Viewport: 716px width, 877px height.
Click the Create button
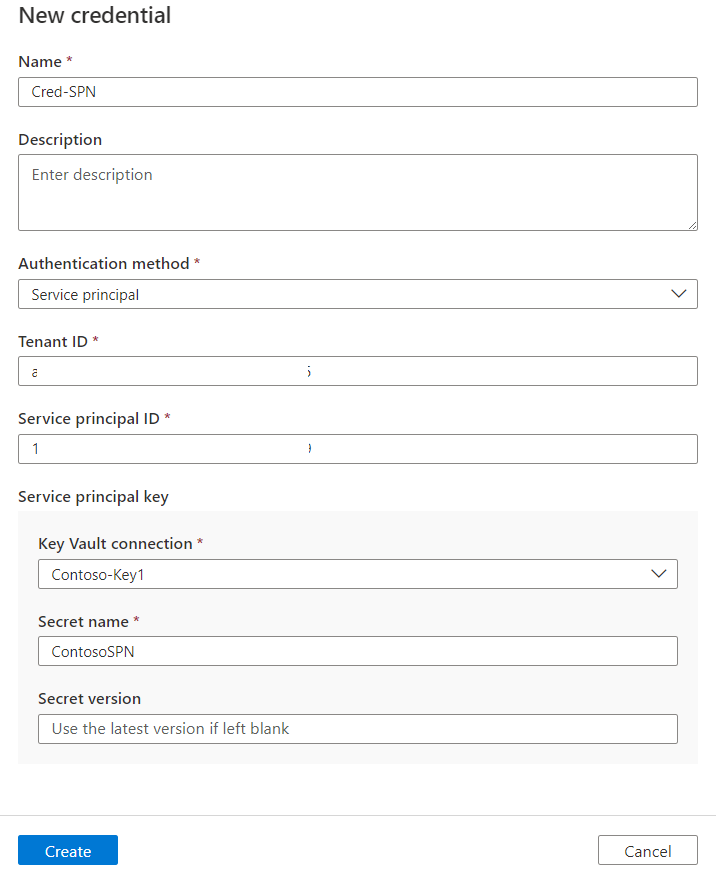click(x=67, y=850)
